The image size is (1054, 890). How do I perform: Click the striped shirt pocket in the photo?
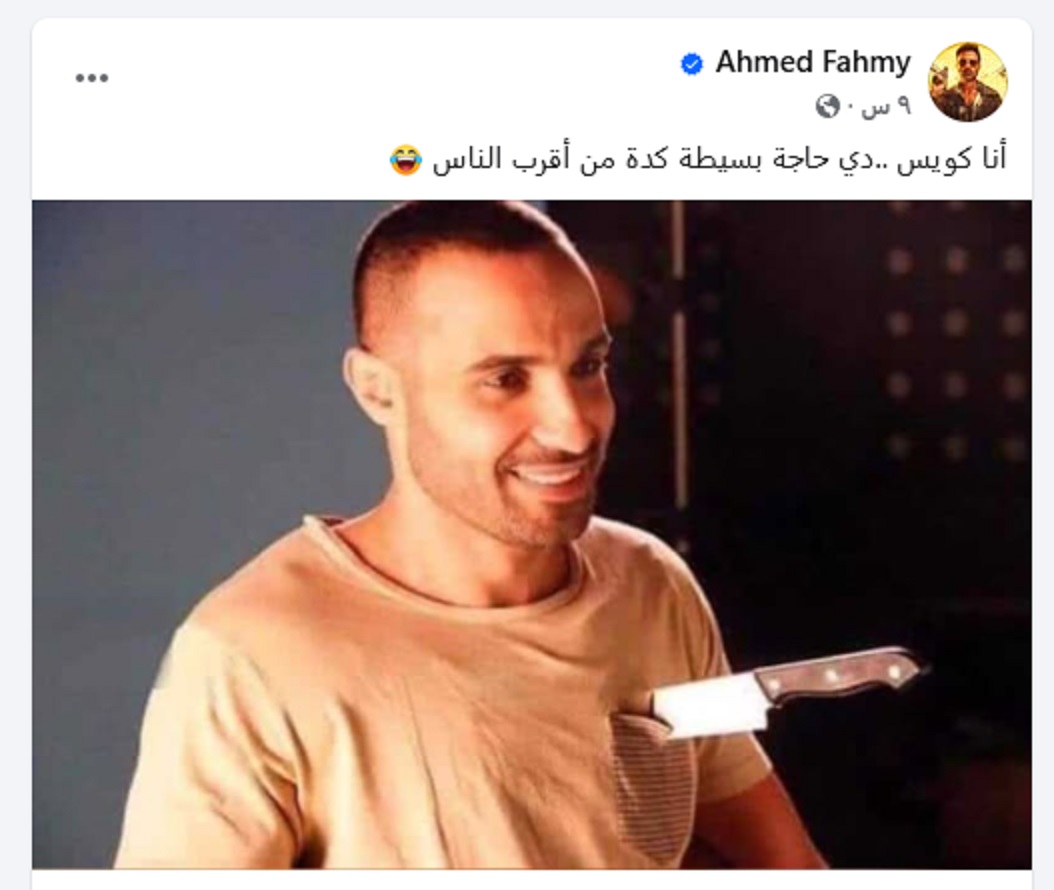[652, 786]
